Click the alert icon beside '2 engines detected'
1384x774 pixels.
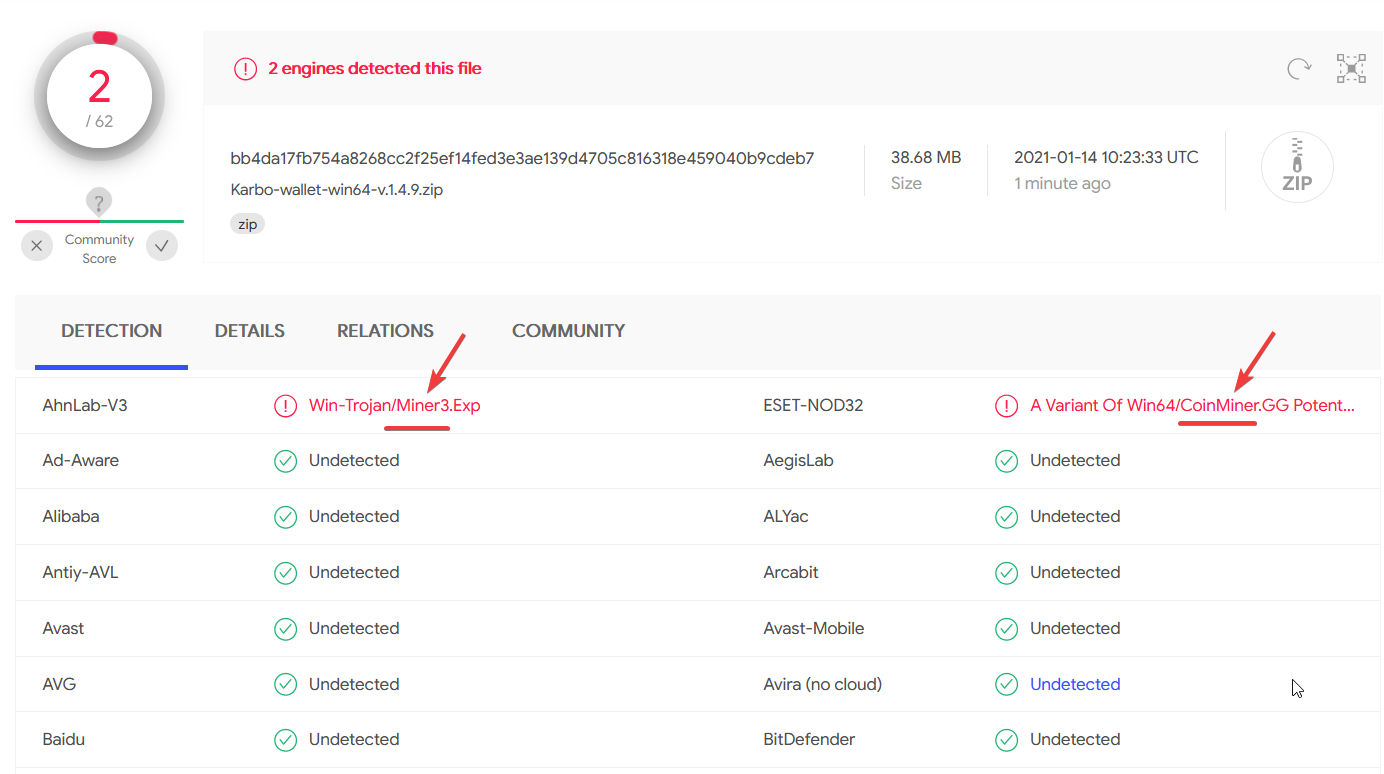(x=245, y=69)
